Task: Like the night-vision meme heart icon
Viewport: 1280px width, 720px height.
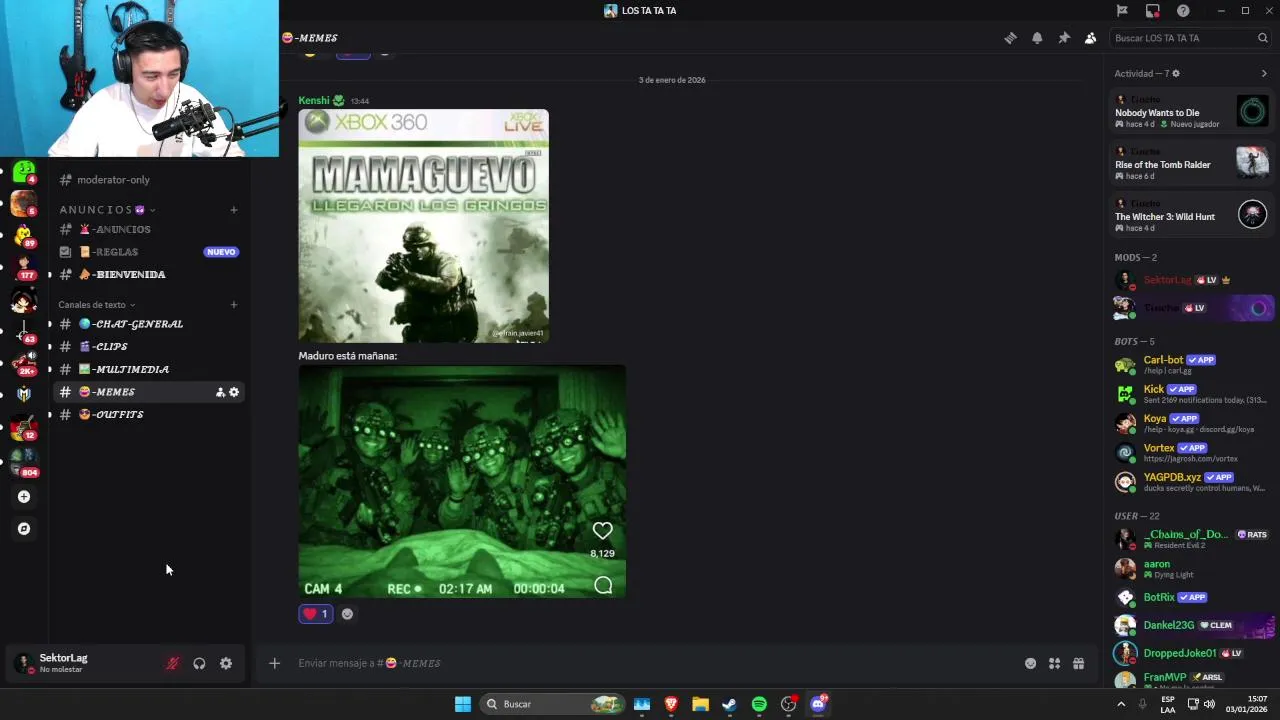Action: click(602, 531)
